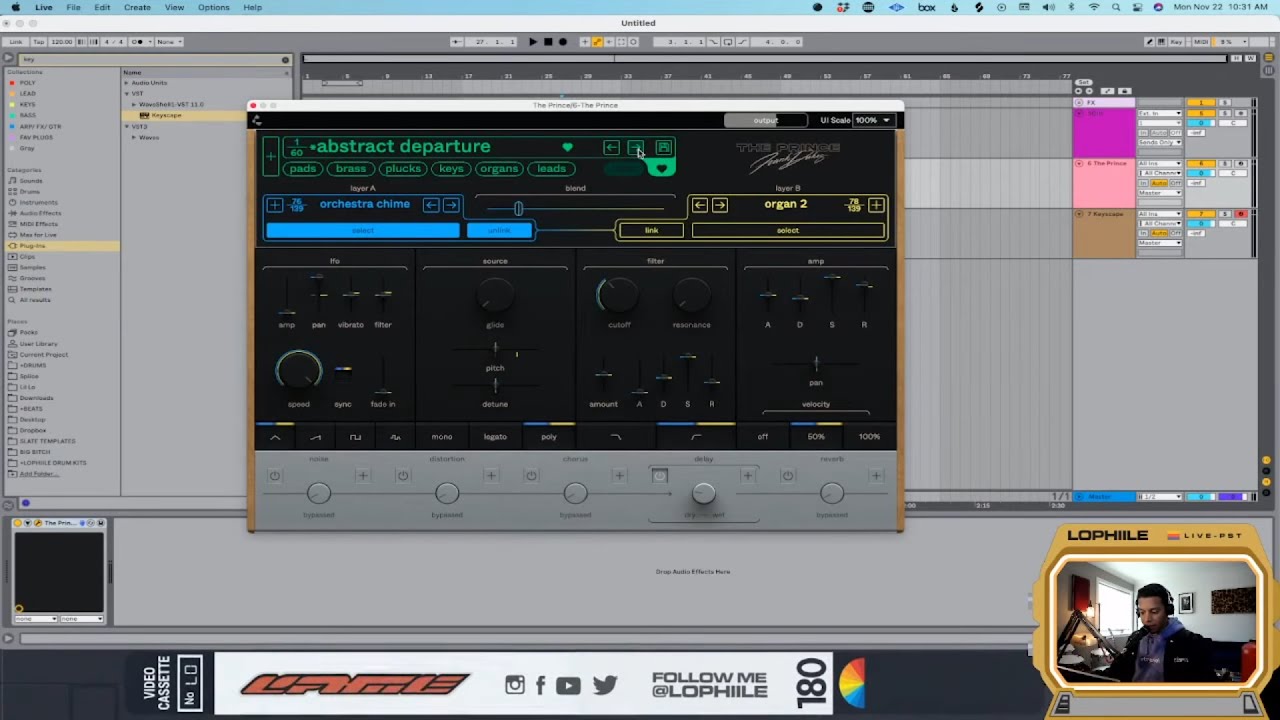
Task: Collapse the VST3 folder in browser
Action: (126, 127)
